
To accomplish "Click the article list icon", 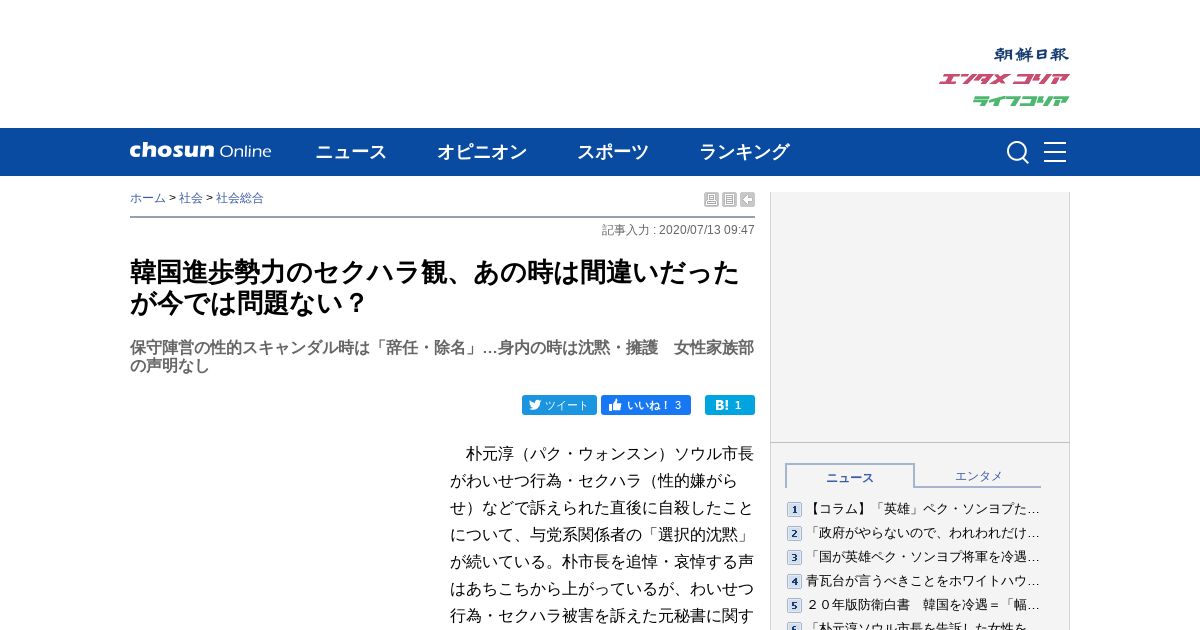I will click(729, 200).
